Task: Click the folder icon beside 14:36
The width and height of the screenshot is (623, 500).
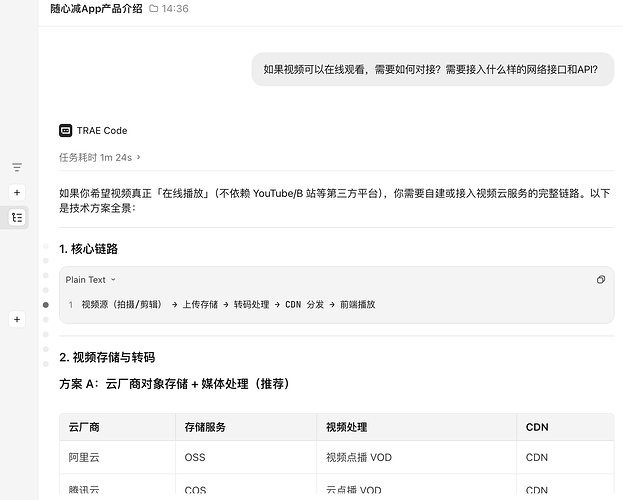Action: pos(153,8)
